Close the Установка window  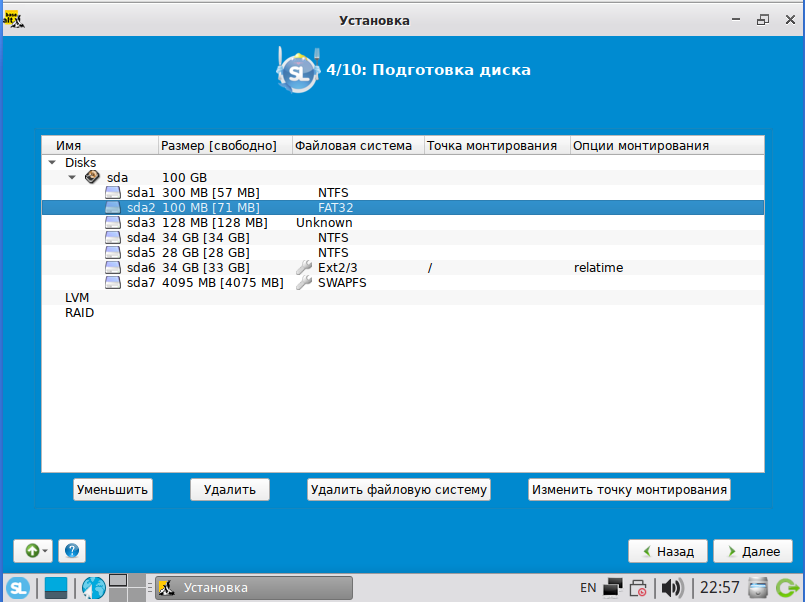click(790, 20)
